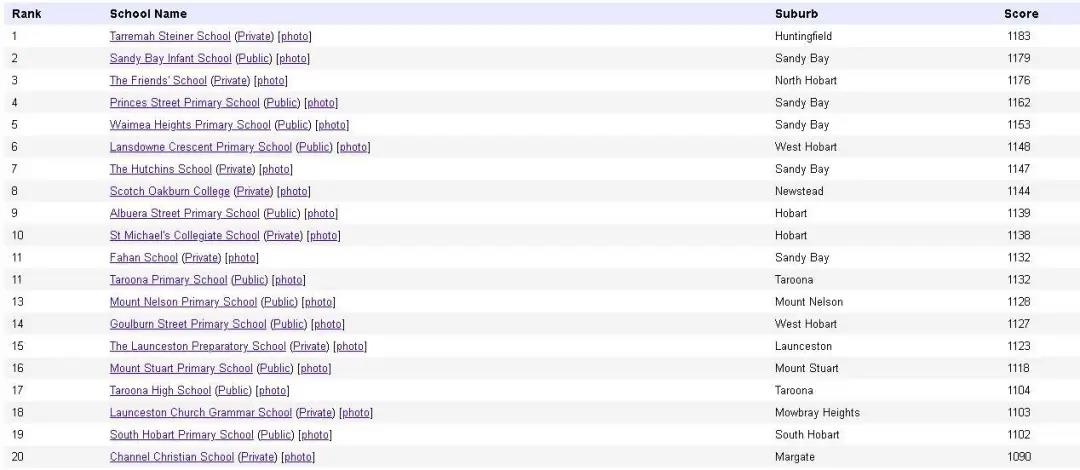The image size is (1080, 470).
Task: Click Private link next to Fahan School
Action: [x=202, y=257]
